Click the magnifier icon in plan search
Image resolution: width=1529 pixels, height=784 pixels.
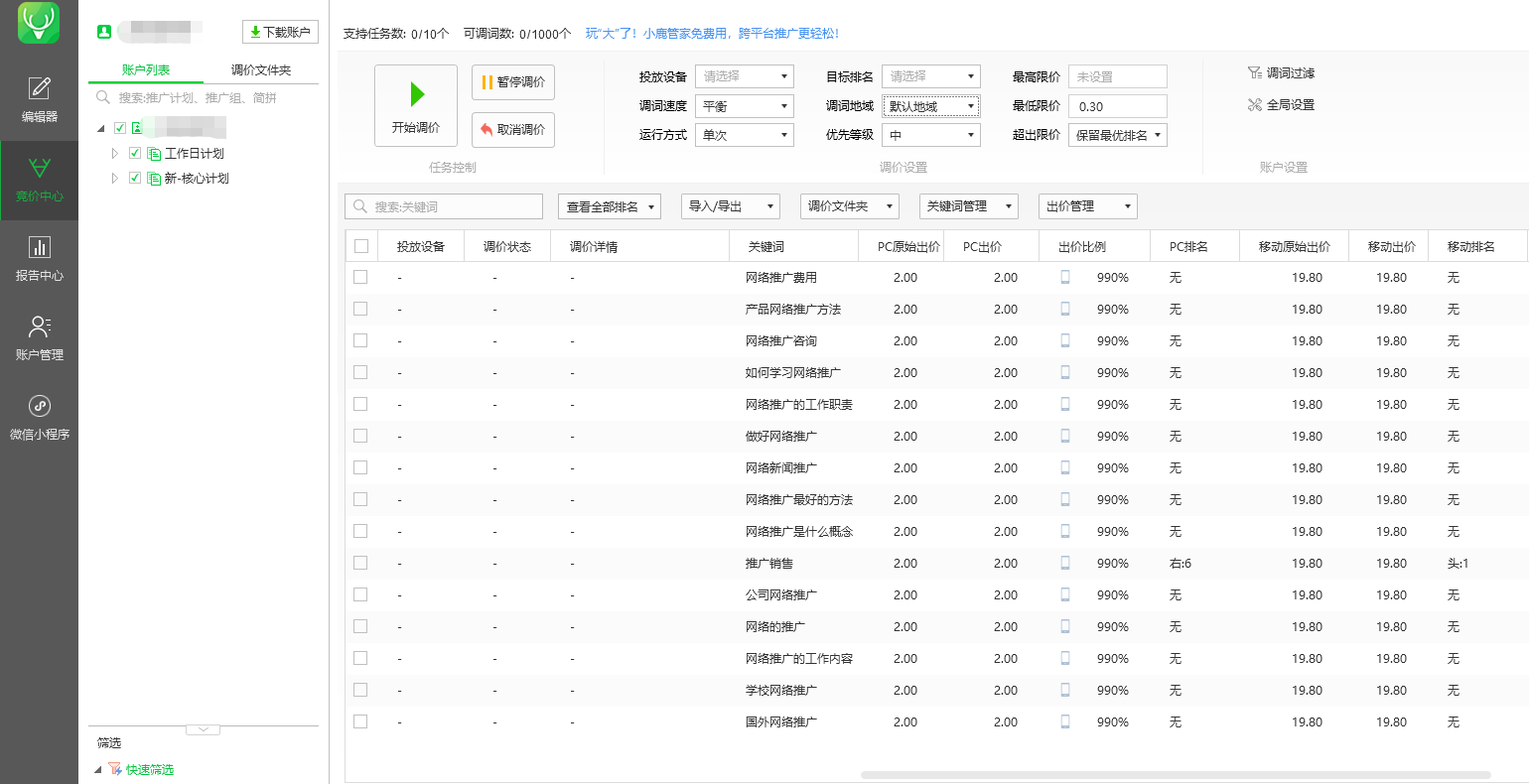point(102,97)
